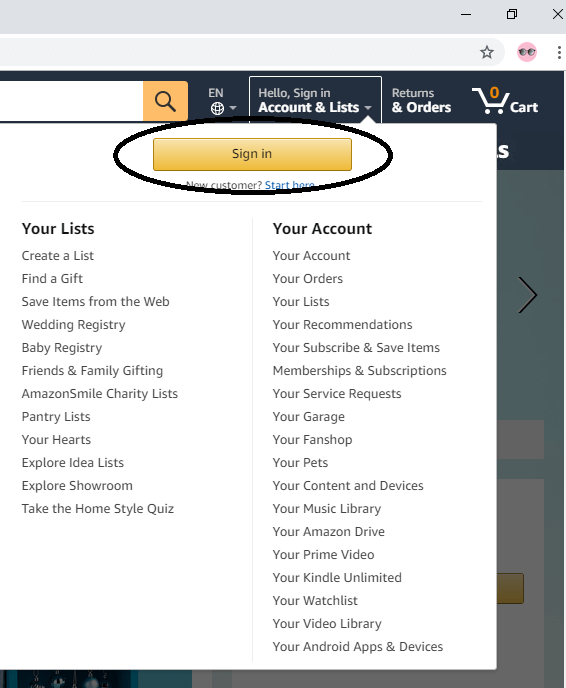566x688 pixels.
Task: Bookmark this page with the star icon
Action: 487,52
